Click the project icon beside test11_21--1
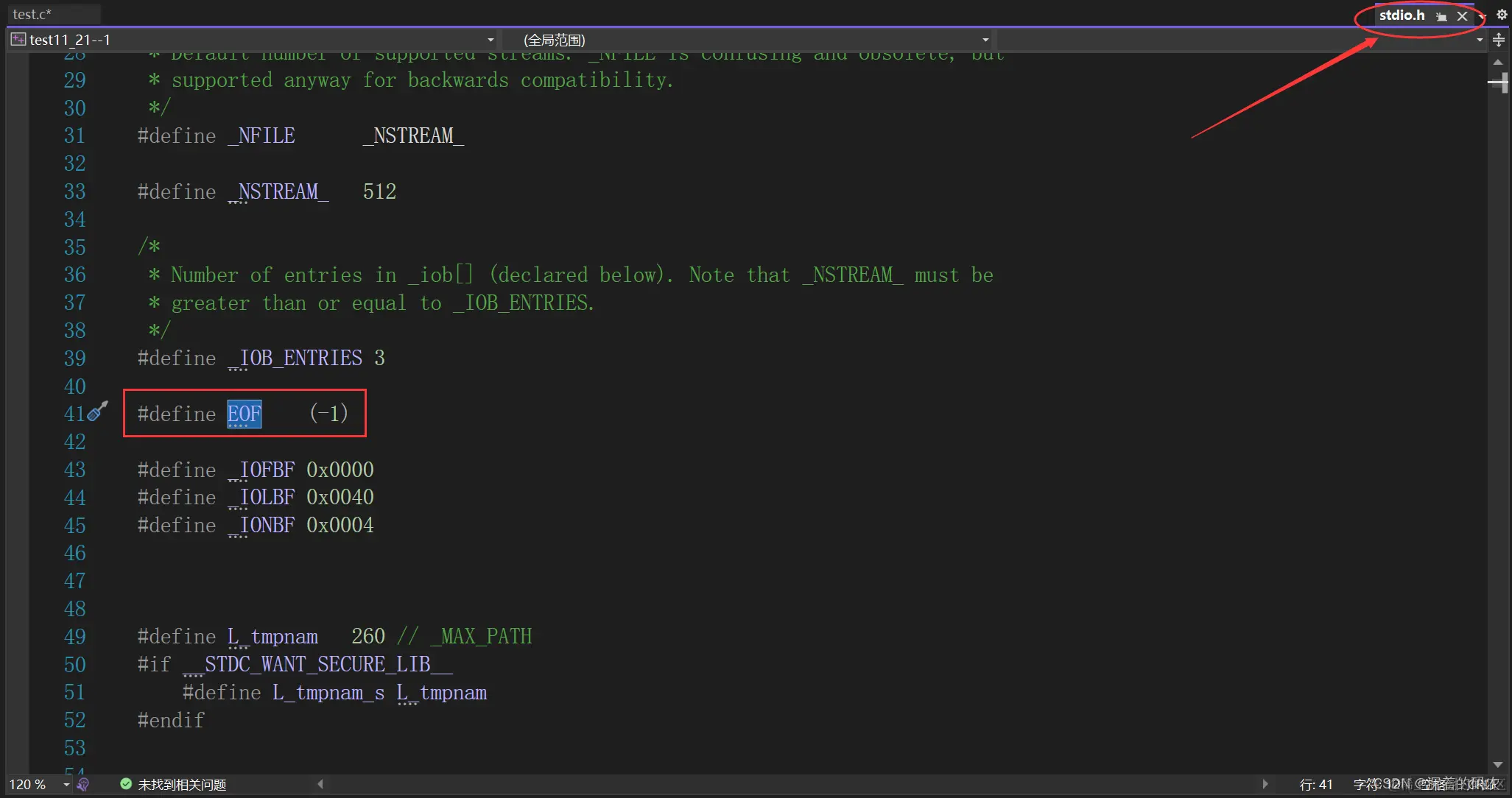This screenshot has width=1512, height=798. 18,40
